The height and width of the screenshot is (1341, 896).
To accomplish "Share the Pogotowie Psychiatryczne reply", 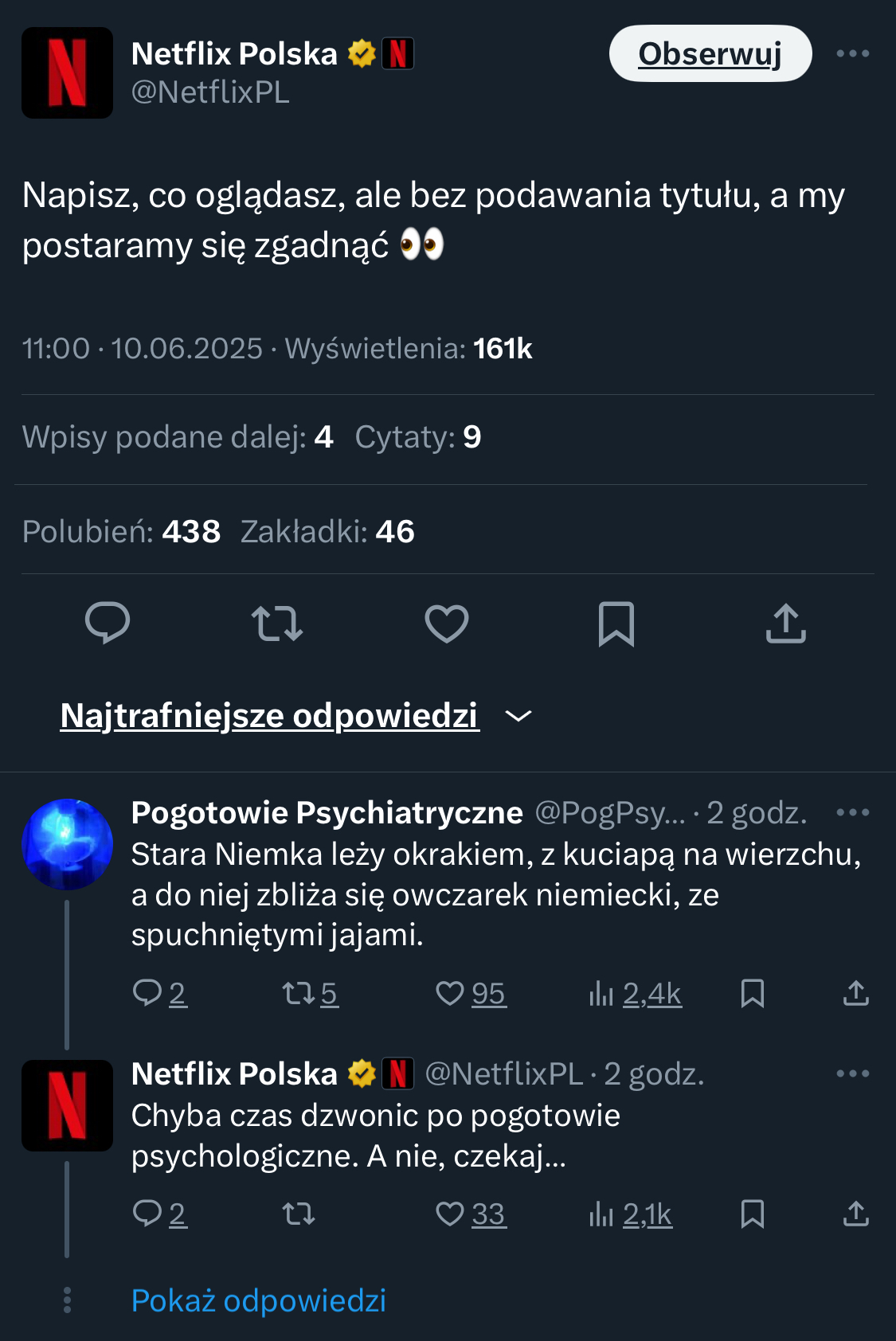I will point(856,993).
